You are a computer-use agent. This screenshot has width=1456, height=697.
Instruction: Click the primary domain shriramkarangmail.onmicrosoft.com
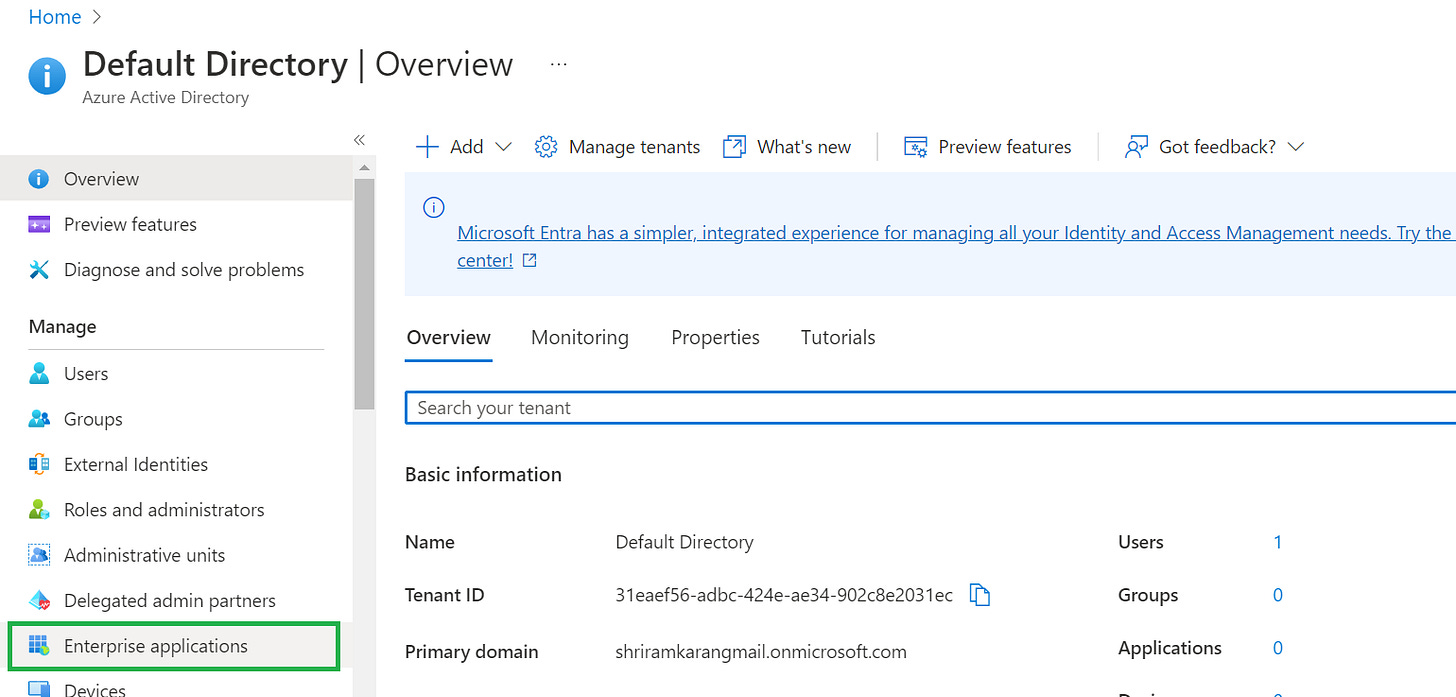point(761,652)
